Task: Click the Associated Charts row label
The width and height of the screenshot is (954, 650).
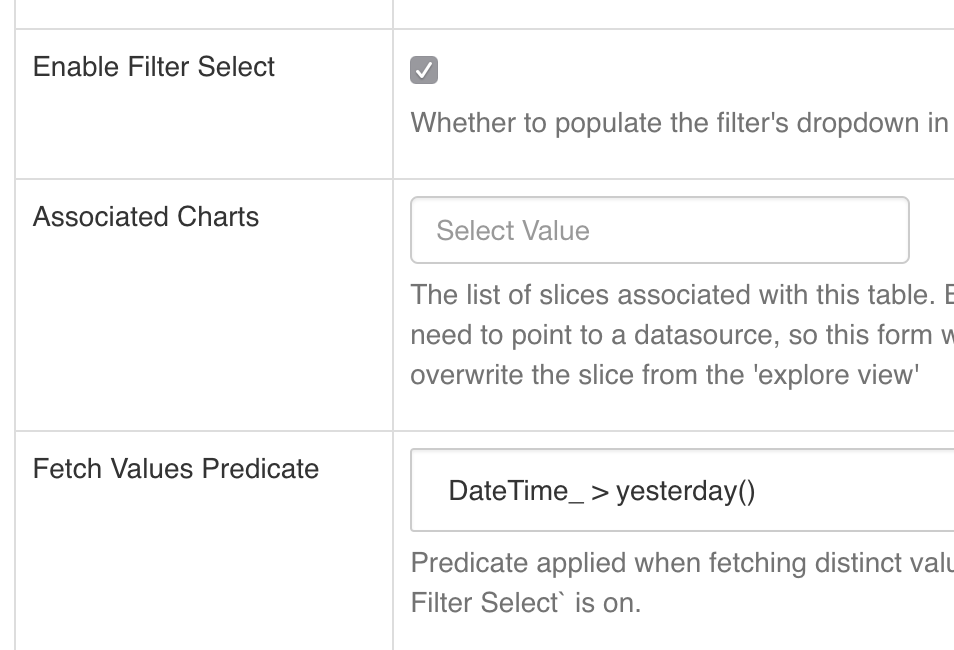Action: click(x=145, y=217)
